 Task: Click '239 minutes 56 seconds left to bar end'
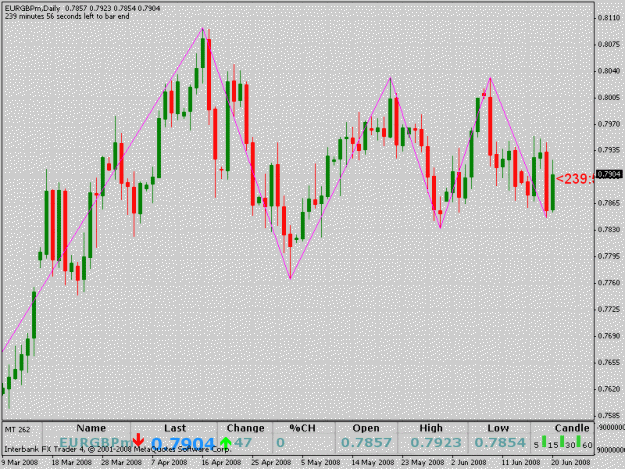pos(67,16)
